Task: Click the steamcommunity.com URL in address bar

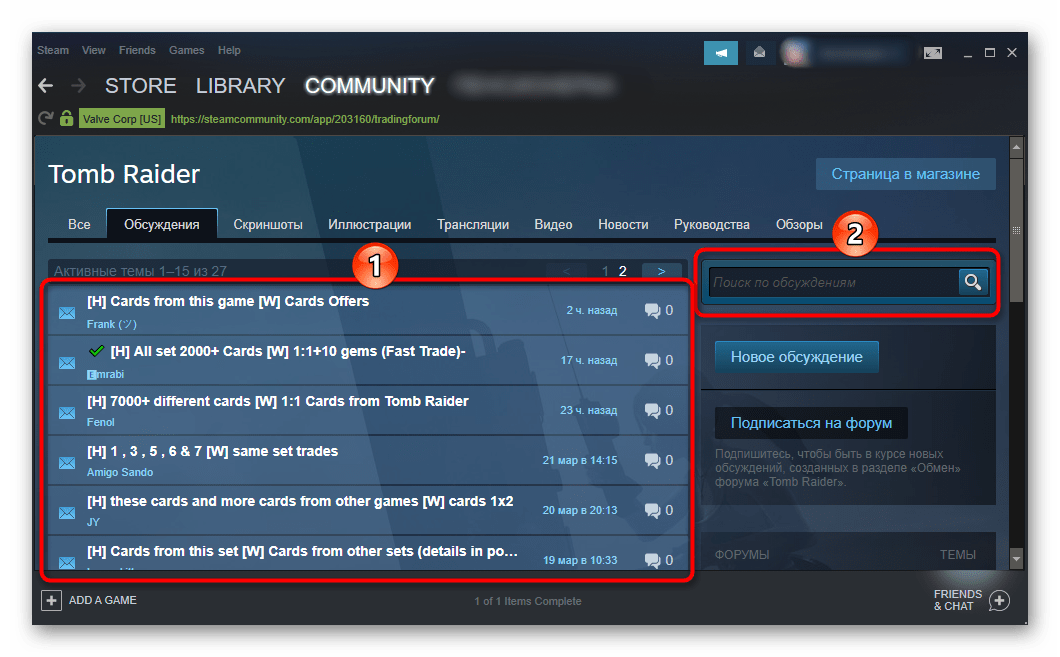Action: pyautogui.click(x=305, y=119)
